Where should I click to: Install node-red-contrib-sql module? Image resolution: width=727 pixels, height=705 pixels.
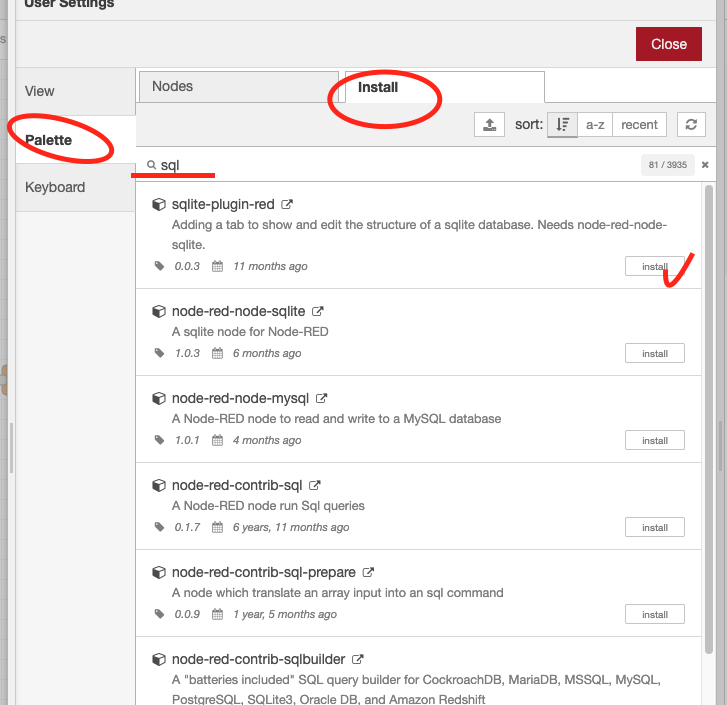pyautogui.click(x=655, y=527)
